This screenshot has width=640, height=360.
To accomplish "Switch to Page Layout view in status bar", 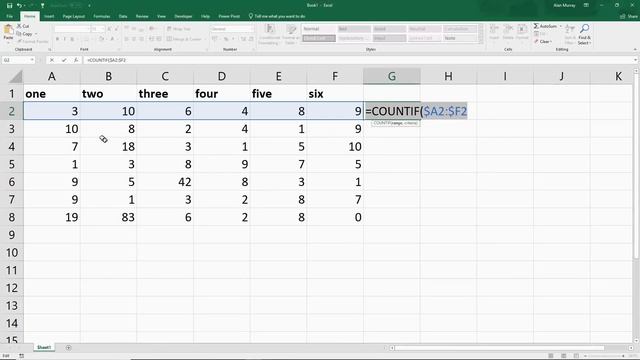I will point(563,356).
